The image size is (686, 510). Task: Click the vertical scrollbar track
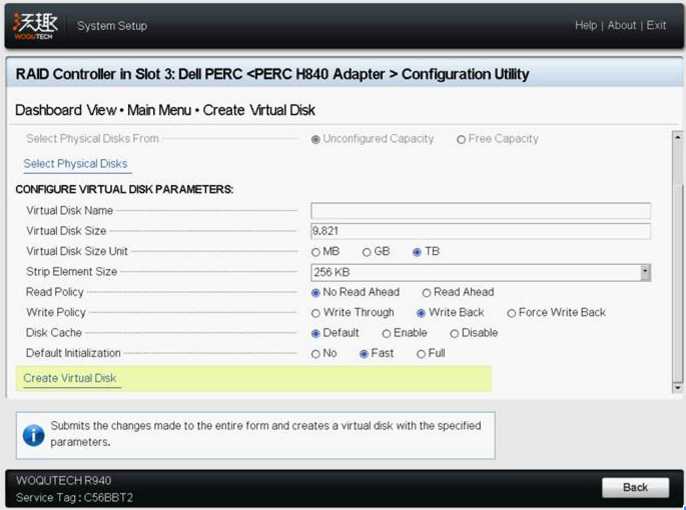(x=677, y=262)
